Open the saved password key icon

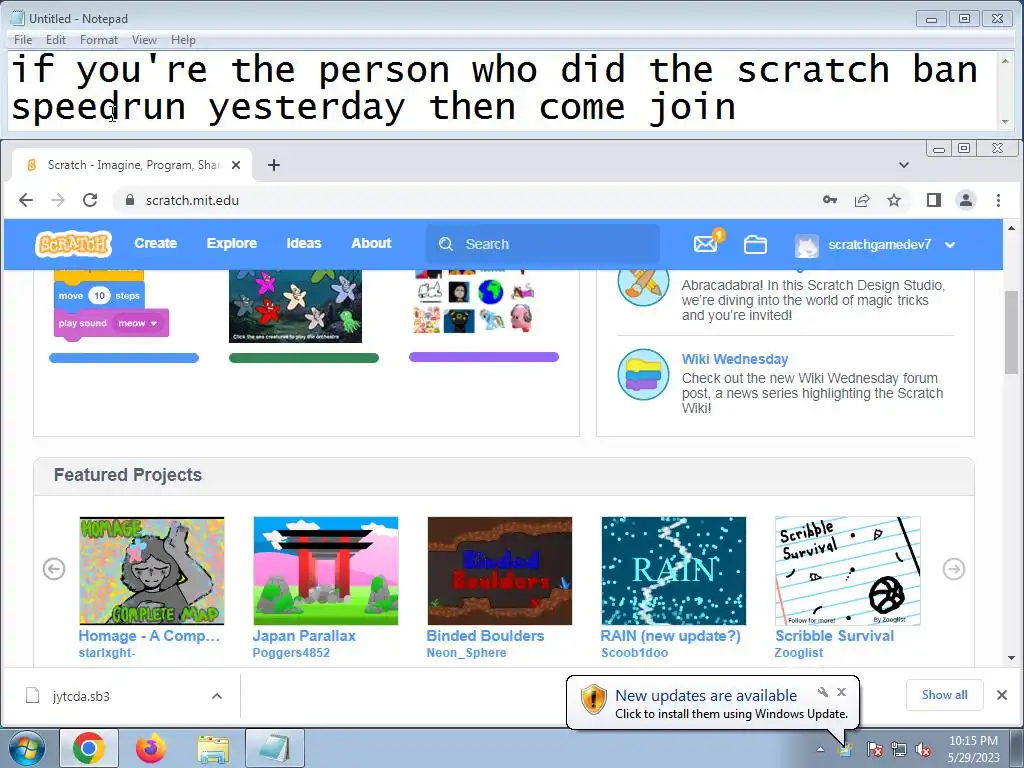tap(830, 200)
